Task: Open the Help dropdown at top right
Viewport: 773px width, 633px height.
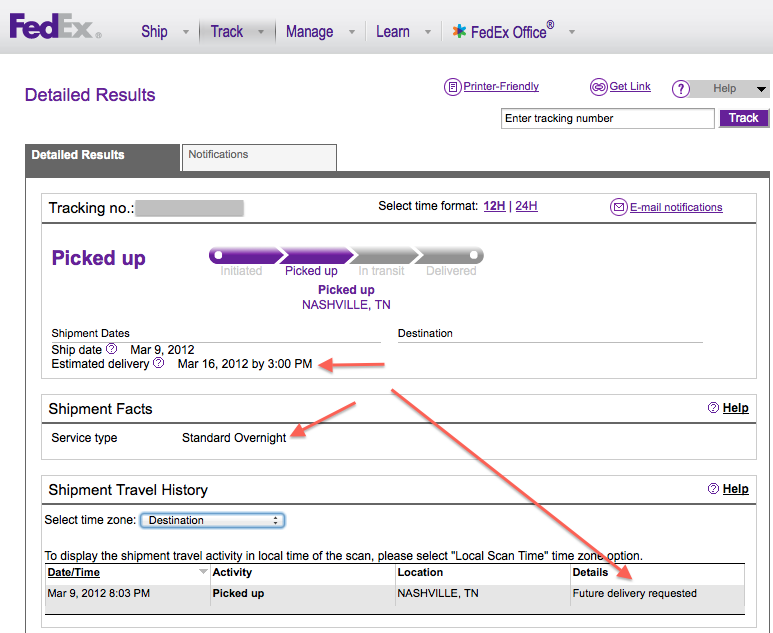Action: [x=728, y=89]
